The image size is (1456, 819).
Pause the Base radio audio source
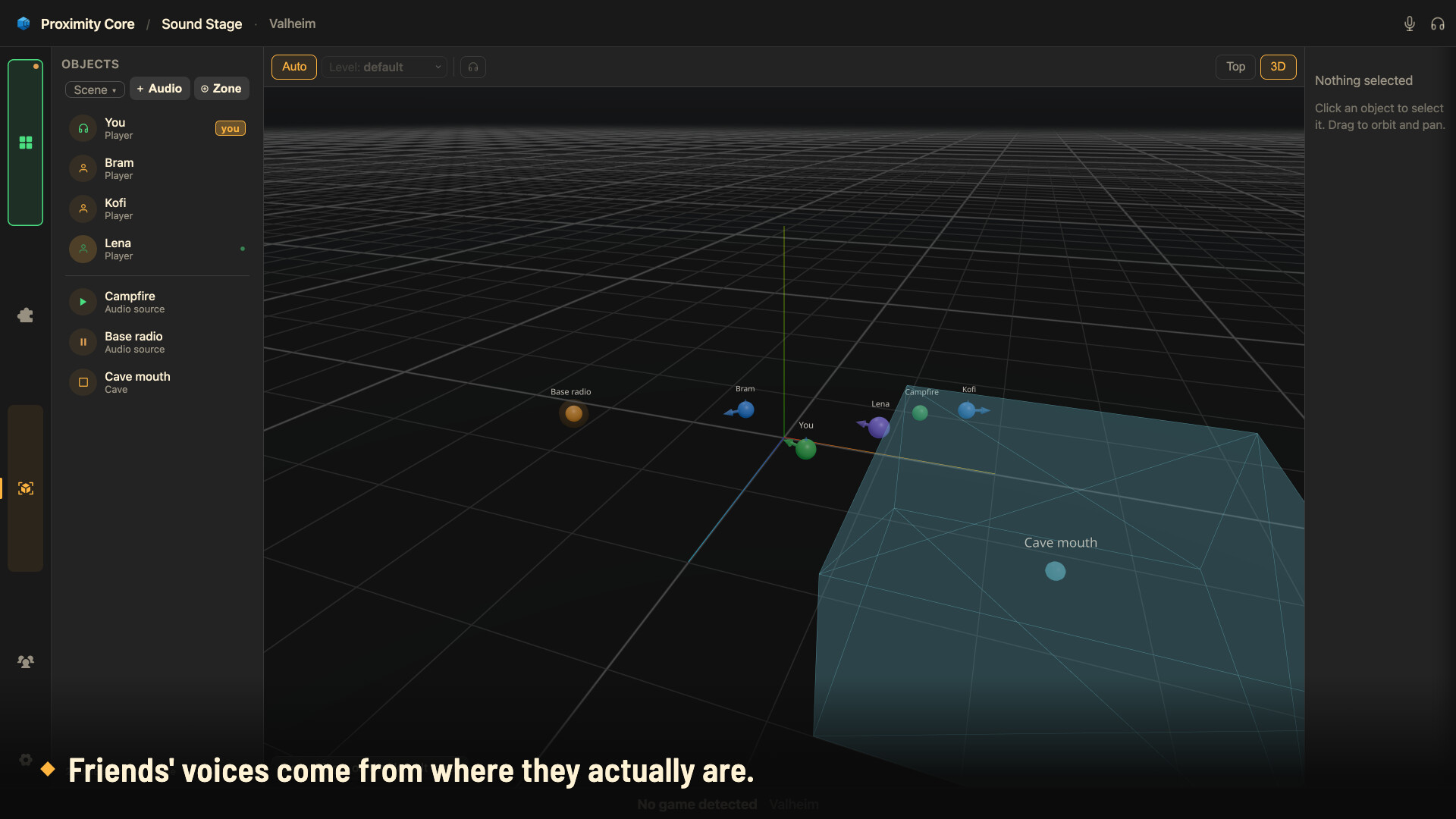(x=83, y=342)
